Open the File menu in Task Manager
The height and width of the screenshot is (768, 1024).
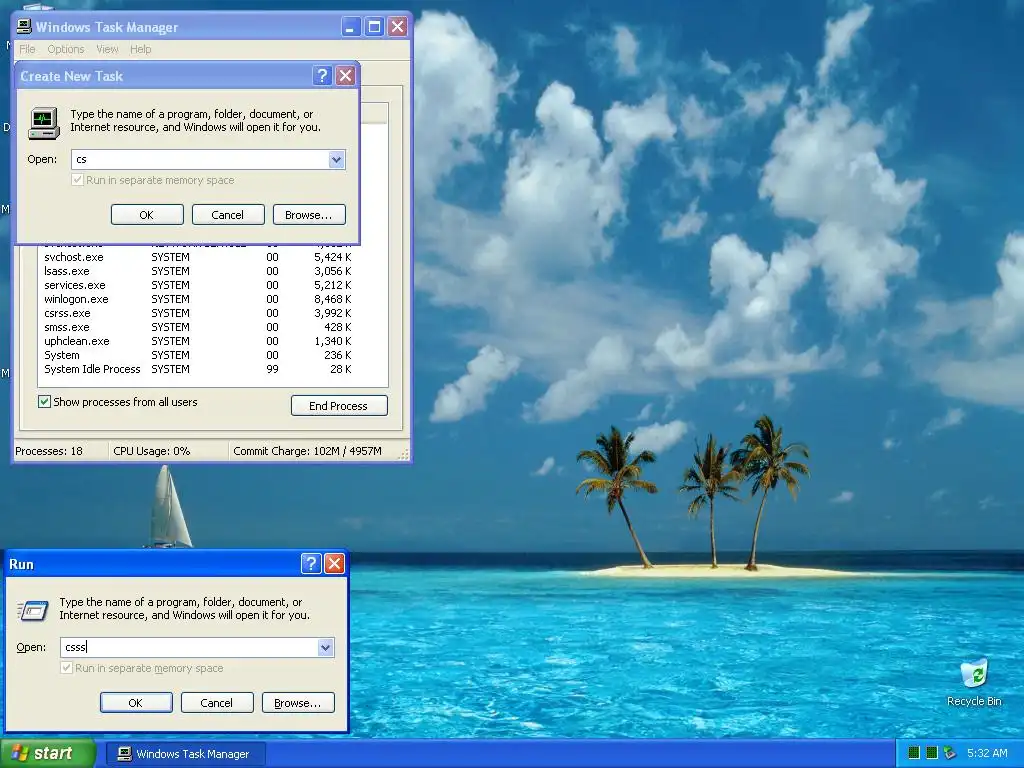tap(27, 49)
